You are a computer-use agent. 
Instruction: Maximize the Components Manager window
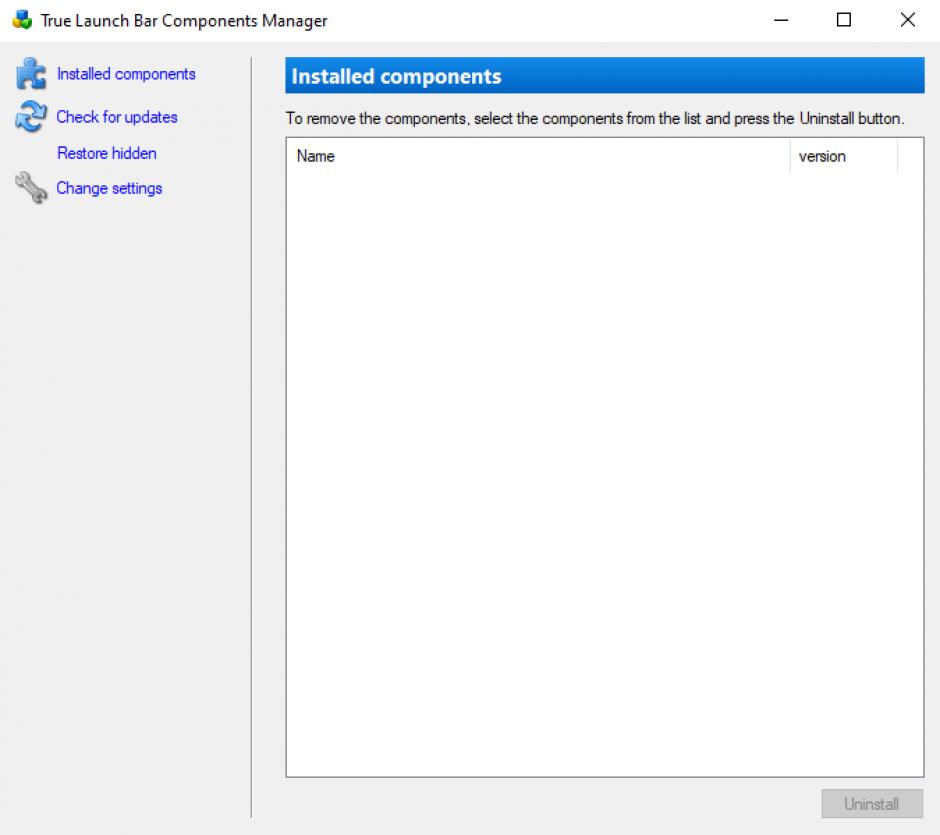tap(843, 20)
